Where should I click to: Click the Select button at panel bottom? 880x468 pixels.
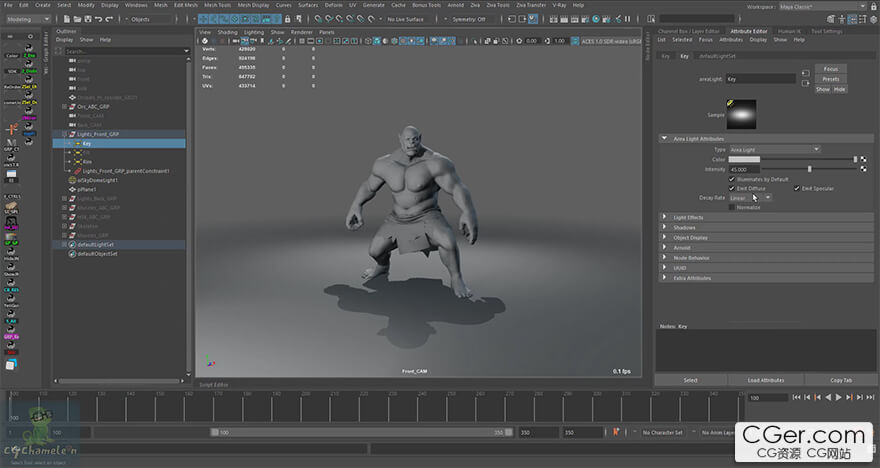pos(690,380)
